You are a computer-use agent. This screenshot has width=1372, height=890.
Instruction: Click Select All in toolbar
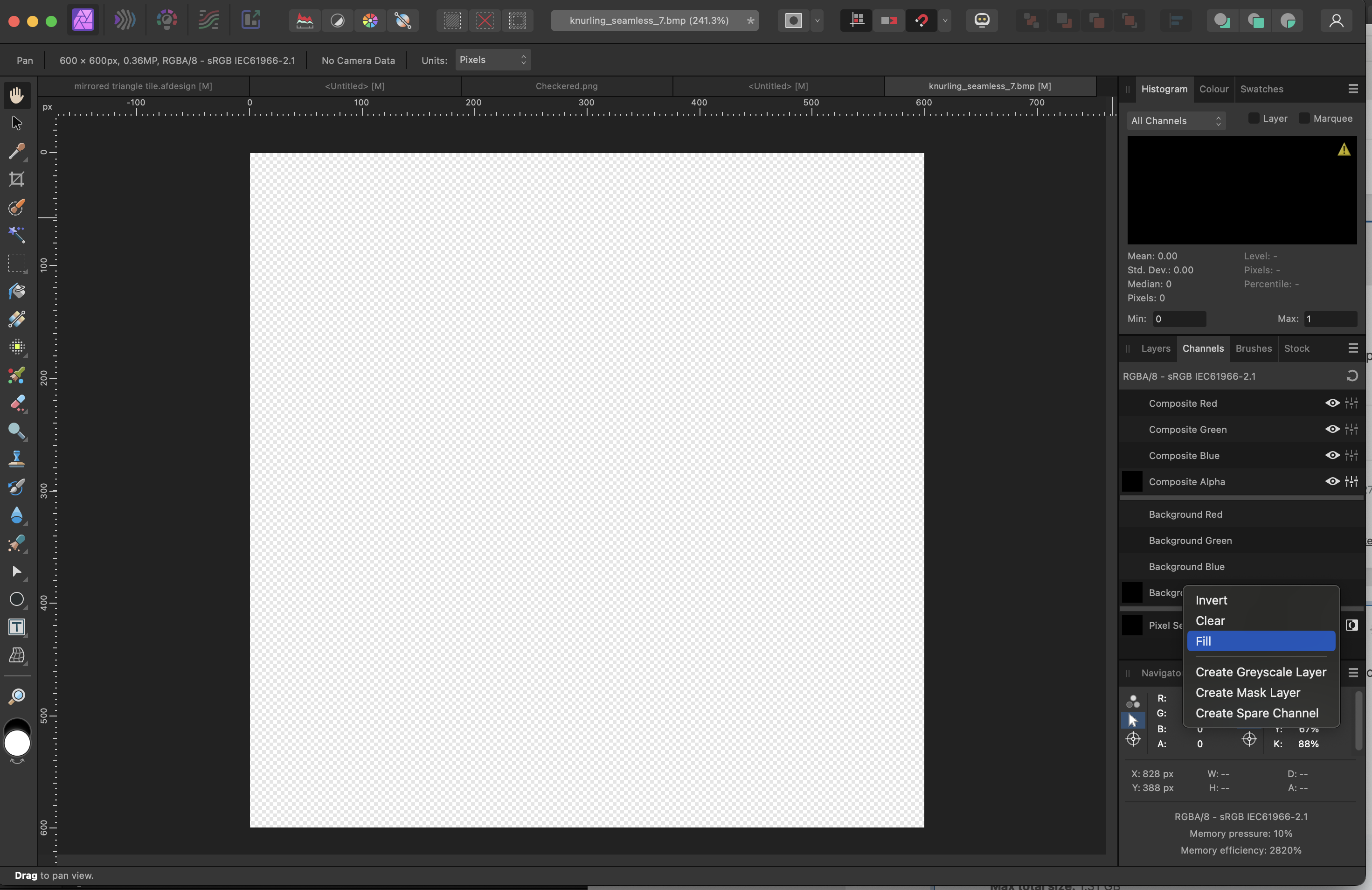pyautogui.click(x=452, y=21)
